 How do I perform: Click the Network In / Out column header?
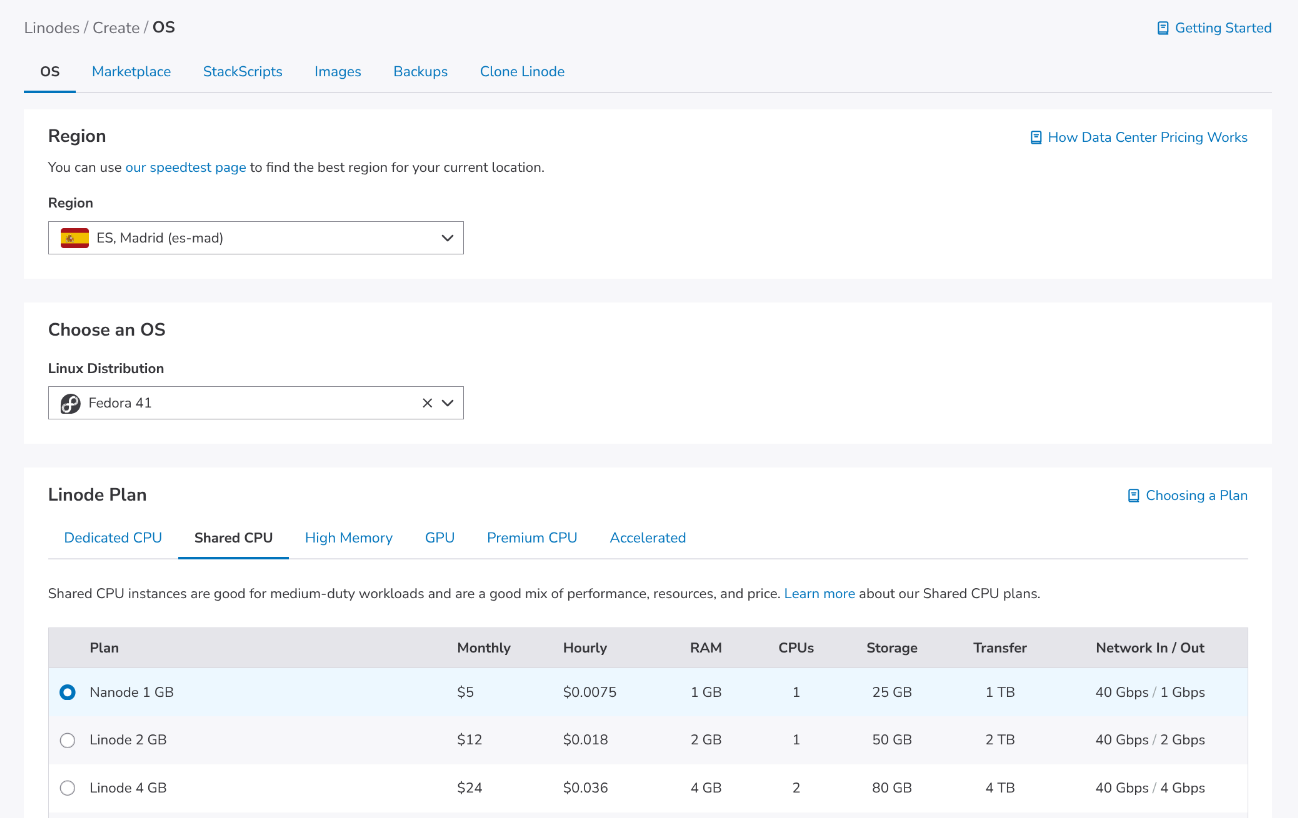[1150, 648]
